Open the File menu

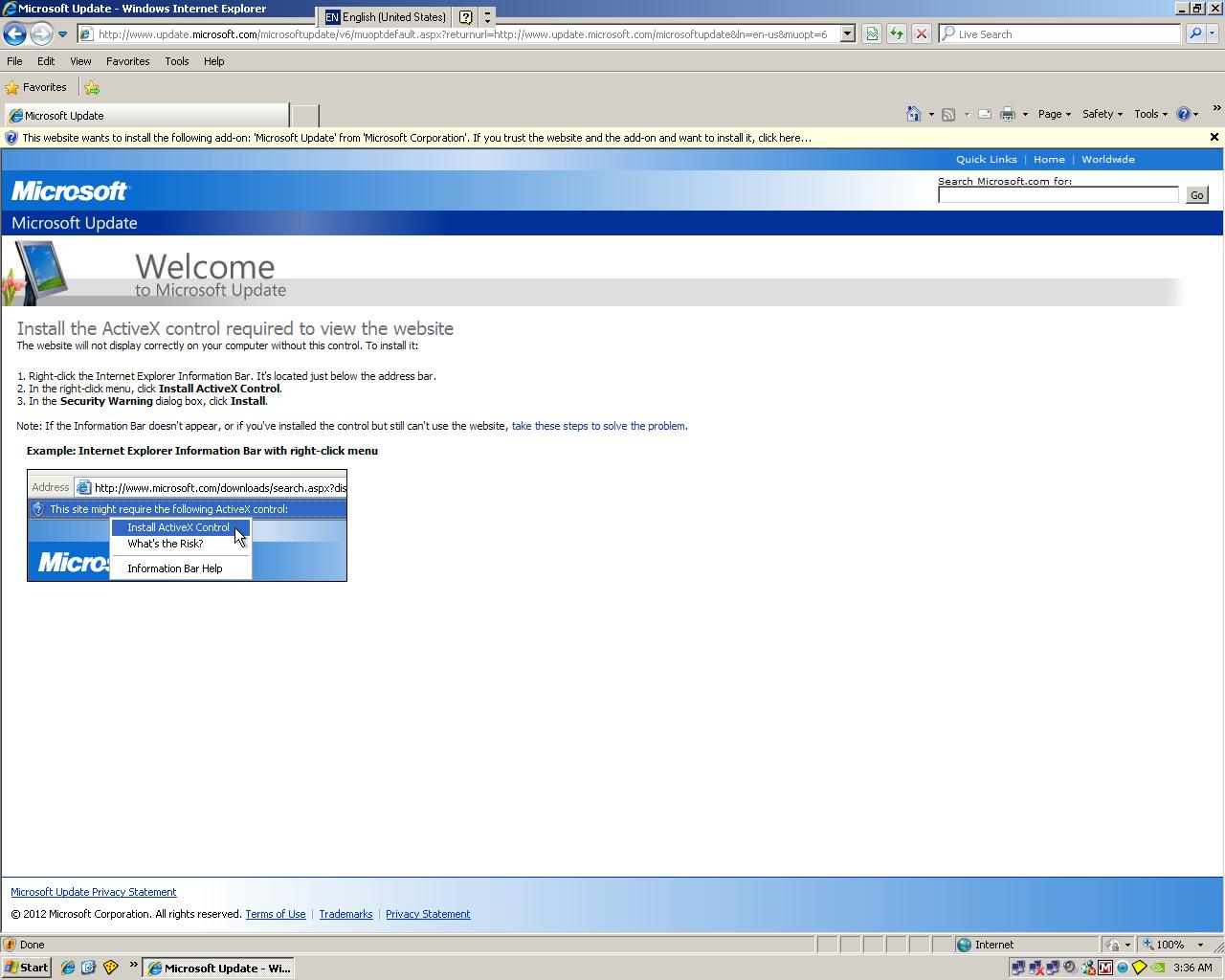click(x=14, y=61)
